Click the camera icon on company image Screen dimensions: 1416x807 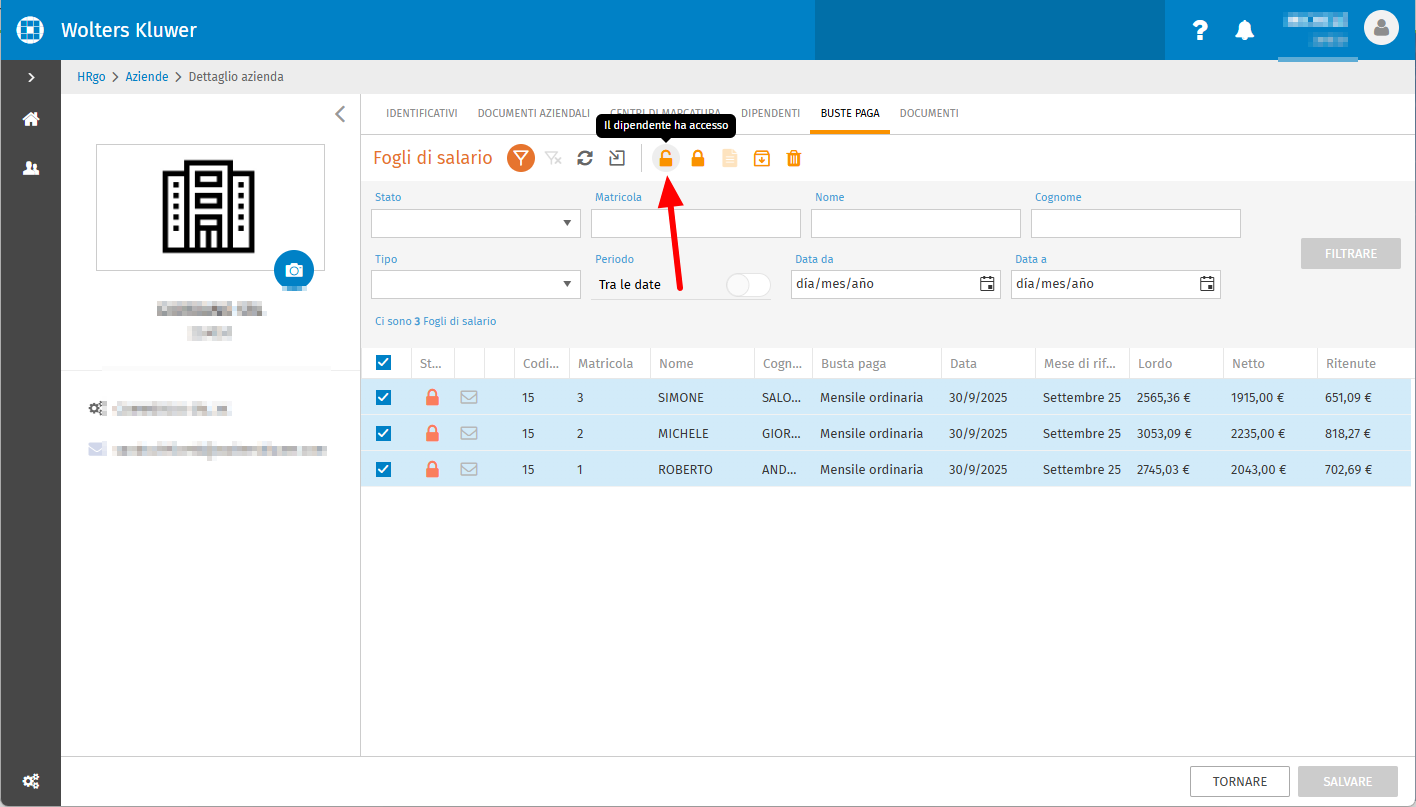tap(294, 270)
